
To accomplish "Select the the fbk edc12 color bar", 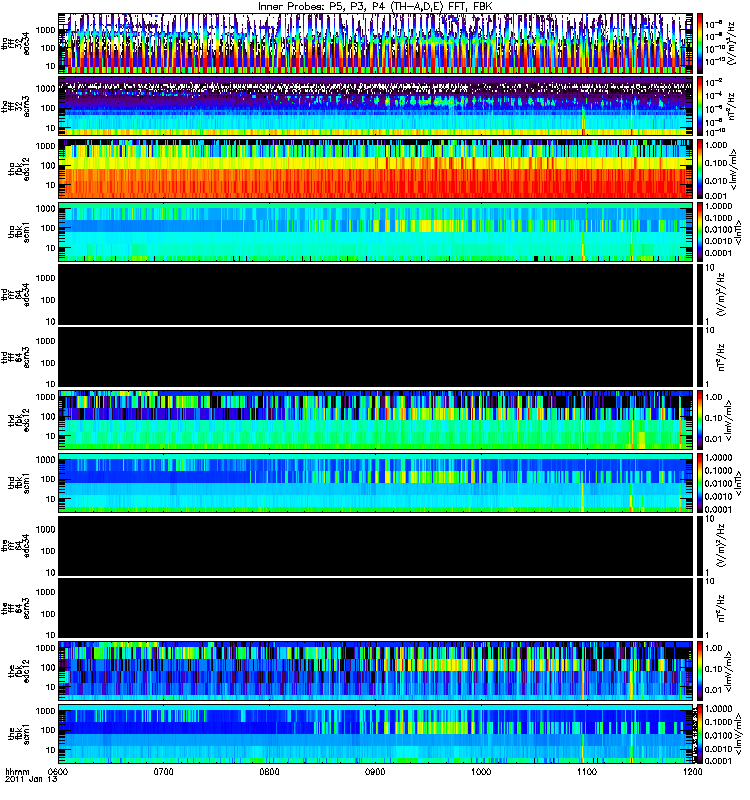I will point(700,671).
